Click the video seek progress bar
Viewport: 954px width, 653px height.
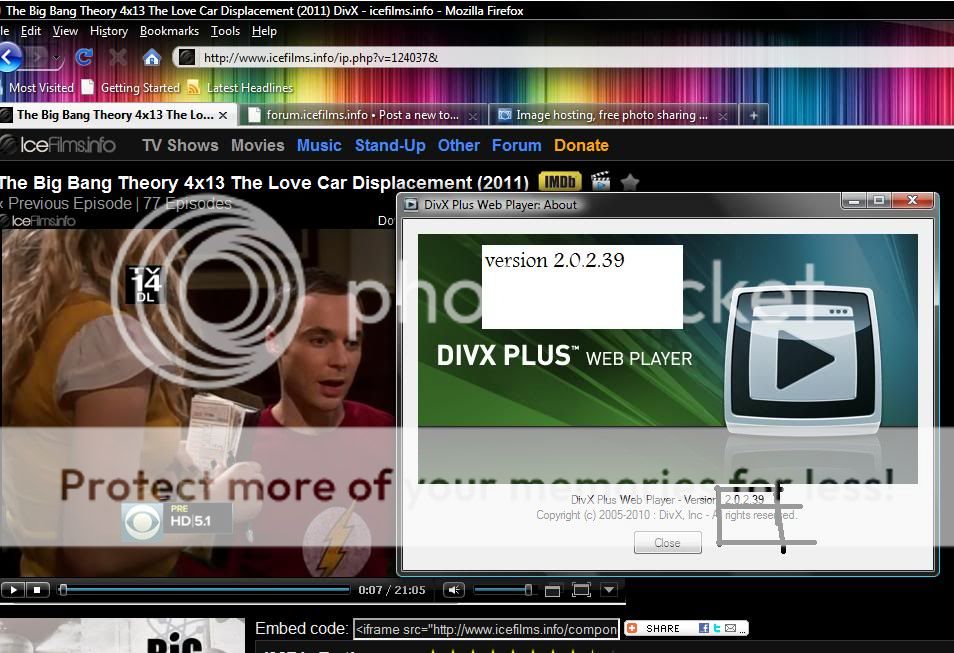(204, 589)
